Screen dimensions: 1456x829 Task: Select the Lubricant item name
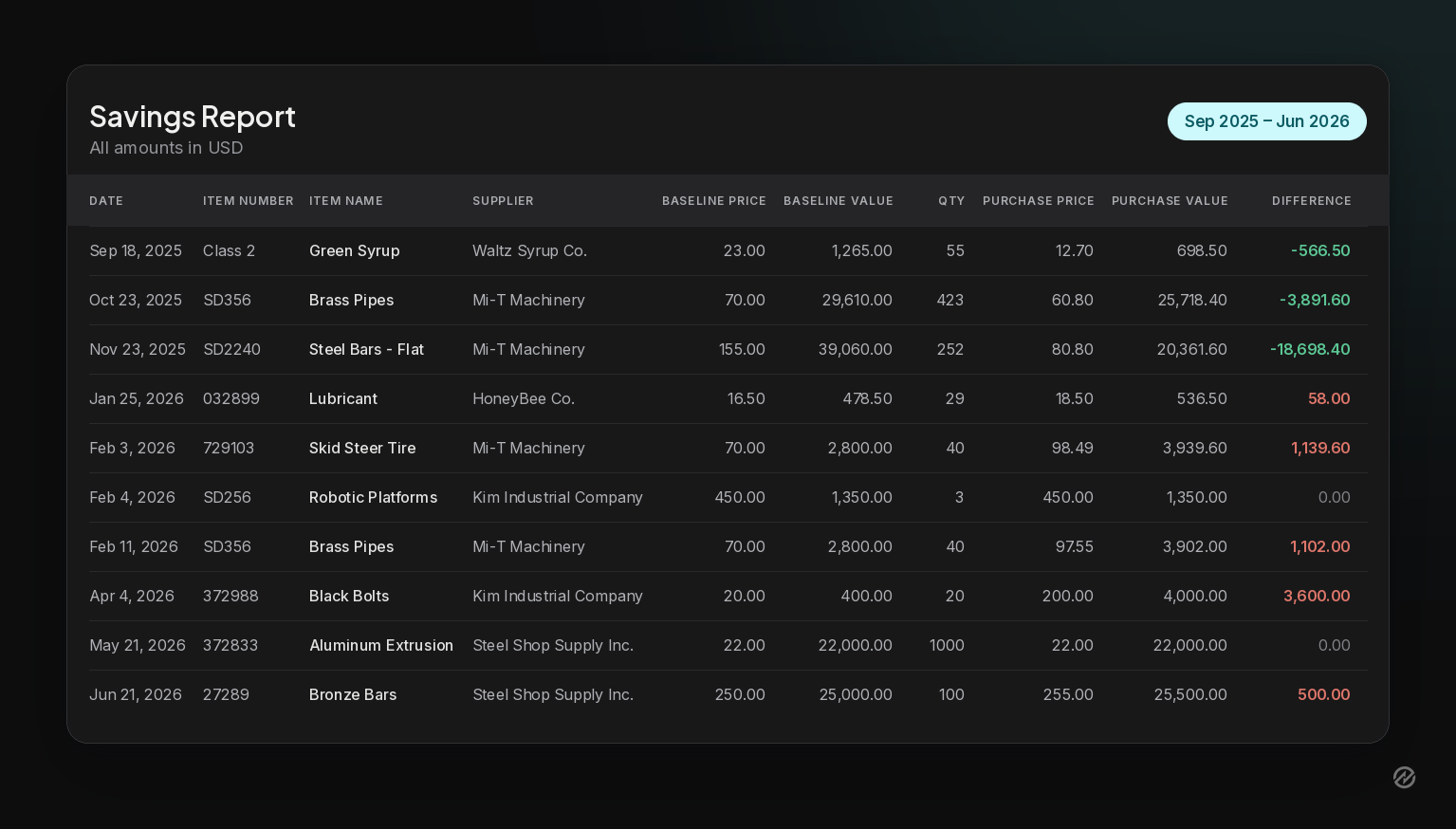click(343, 398)
